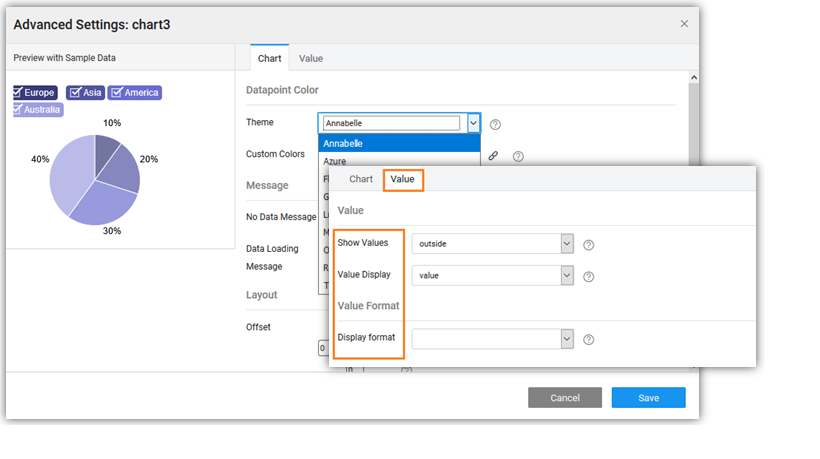The height and width of the screenshot is (459, 820).
Task: Expand the Theme dropdown arrow
Action: tap(473, 123)
